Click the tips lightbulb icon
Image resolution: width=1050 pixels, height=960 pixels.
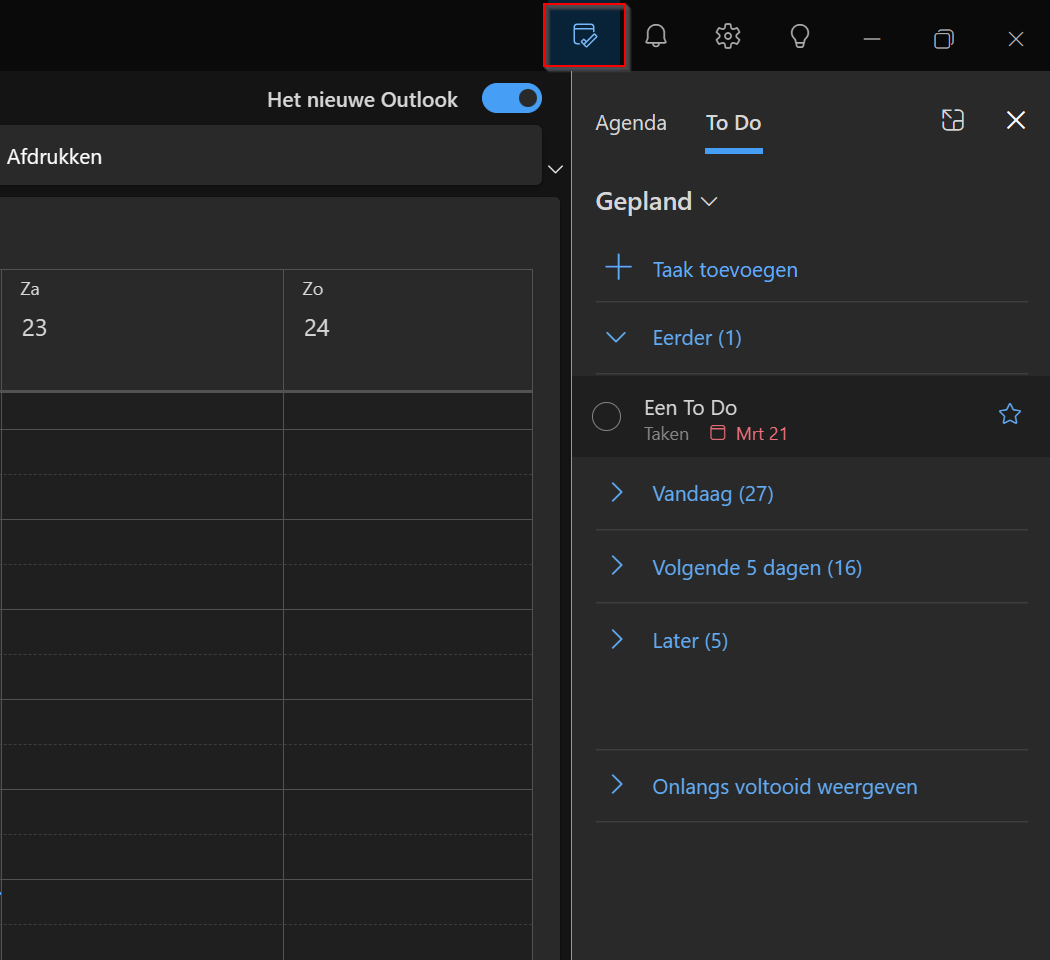pos(800,36)
